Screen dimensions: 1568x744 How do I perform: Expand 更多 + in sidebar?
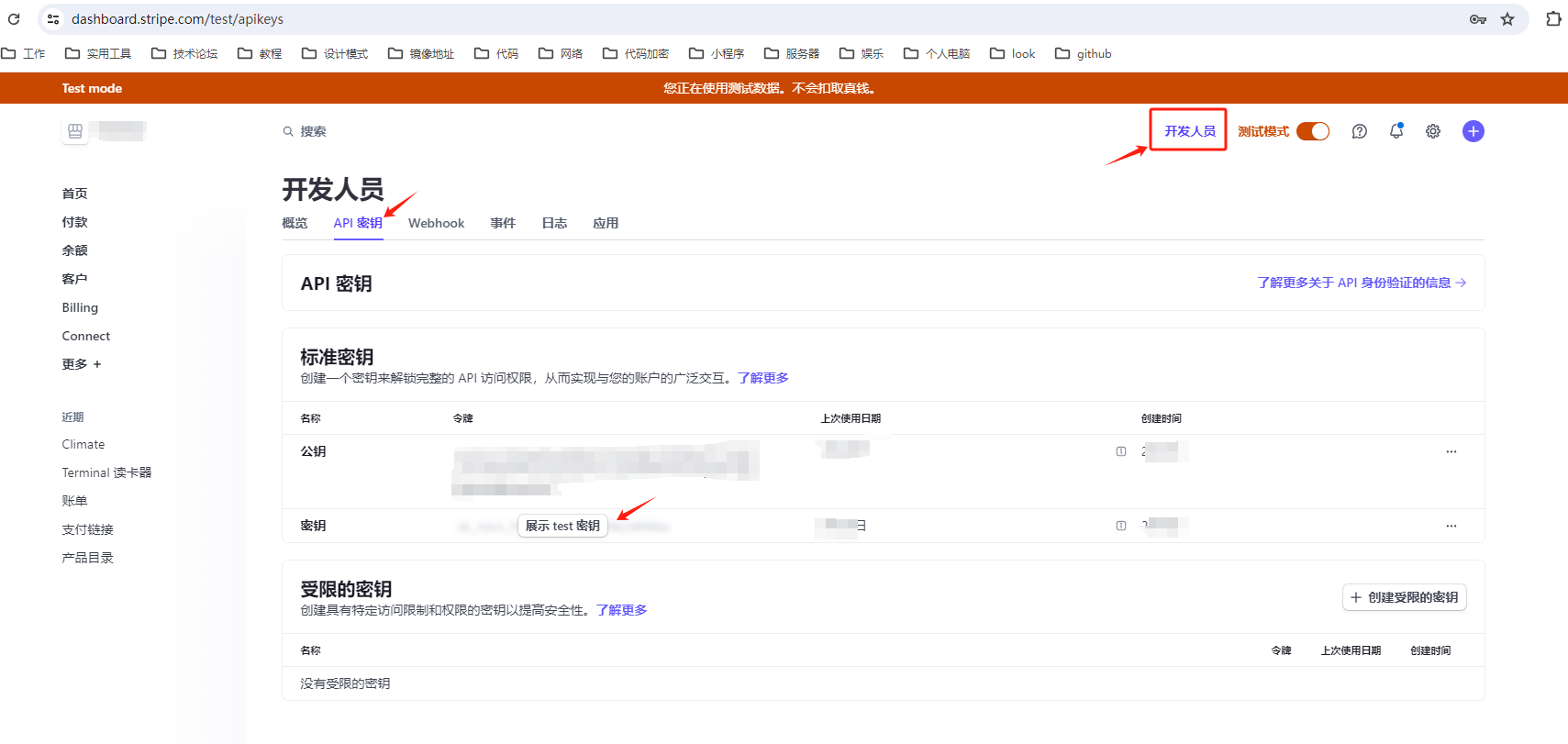[82, 364]
